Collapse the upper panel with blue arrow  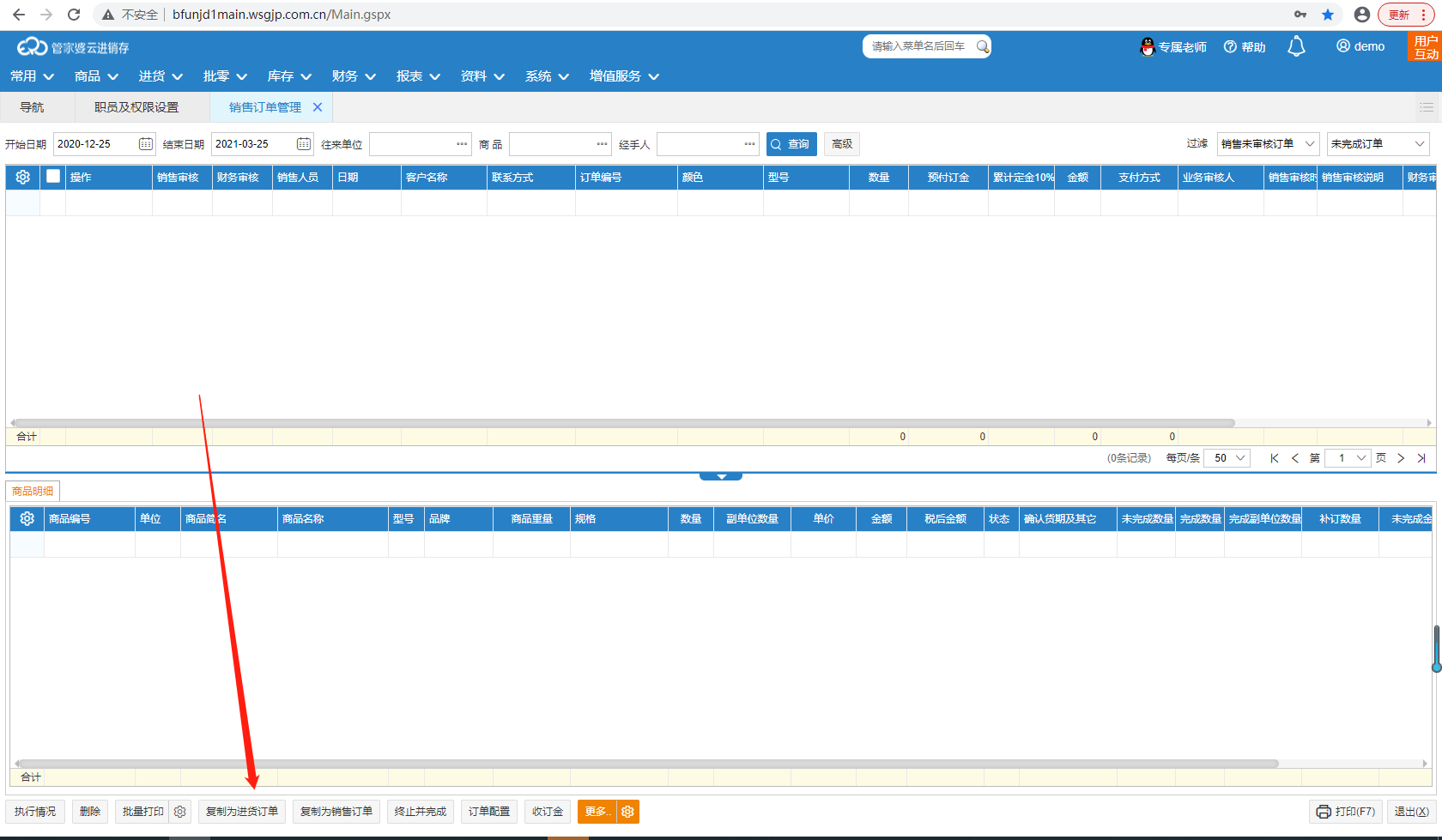(x=721, y=476)
